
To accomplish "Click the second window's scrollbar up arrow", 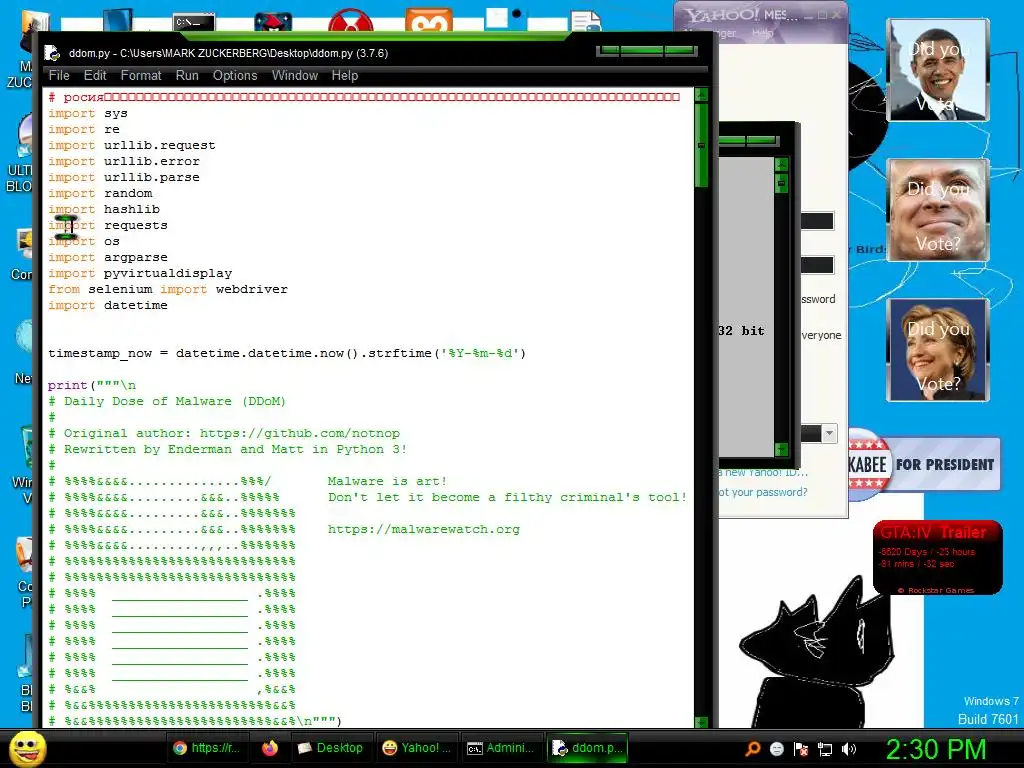I will [x=781, y=164].
